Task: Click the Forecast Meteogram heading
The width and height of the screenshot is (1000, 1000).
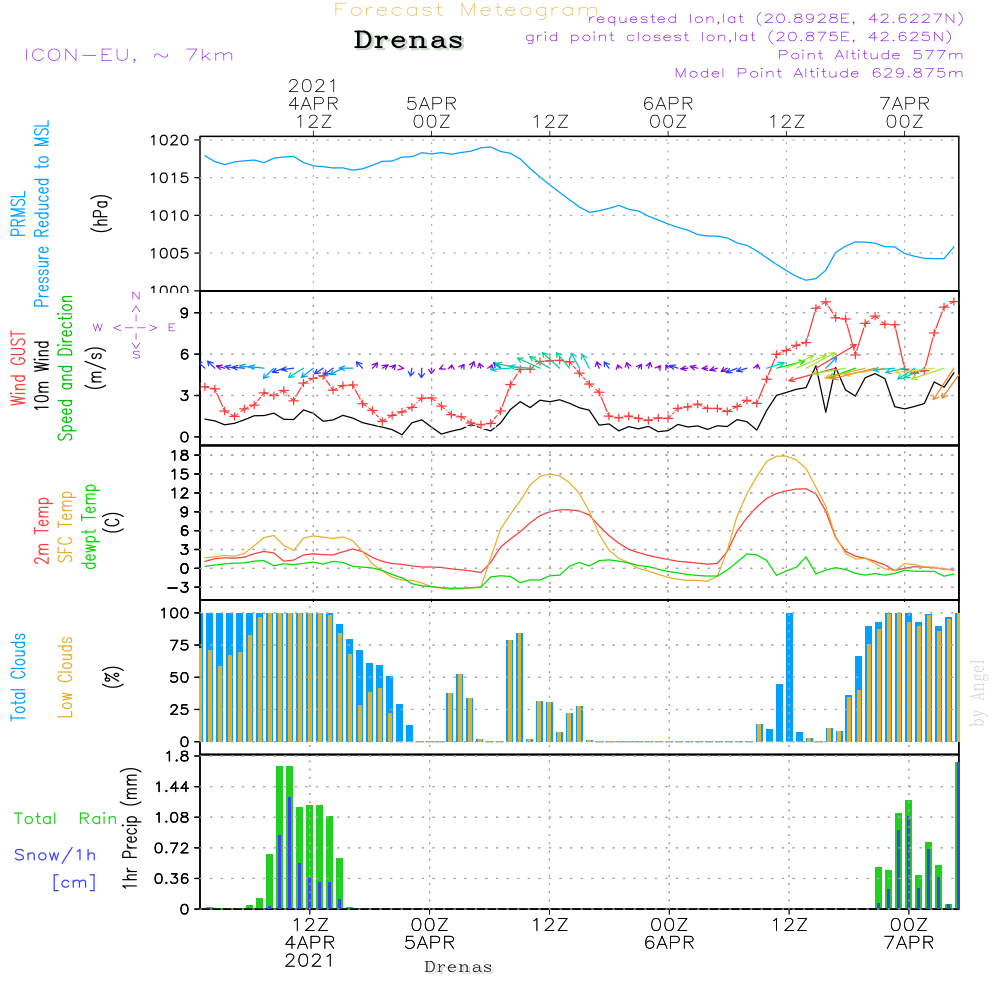Action: (466, 11)
